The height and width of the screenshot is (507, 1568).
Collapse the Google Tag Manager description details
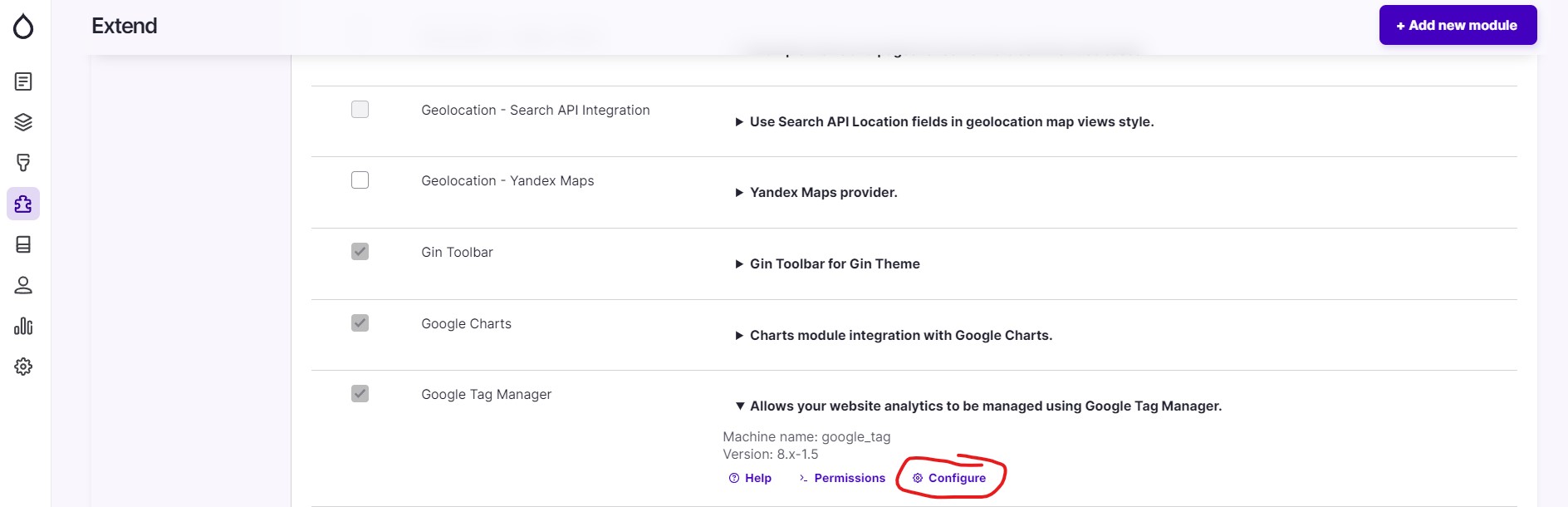978,406
